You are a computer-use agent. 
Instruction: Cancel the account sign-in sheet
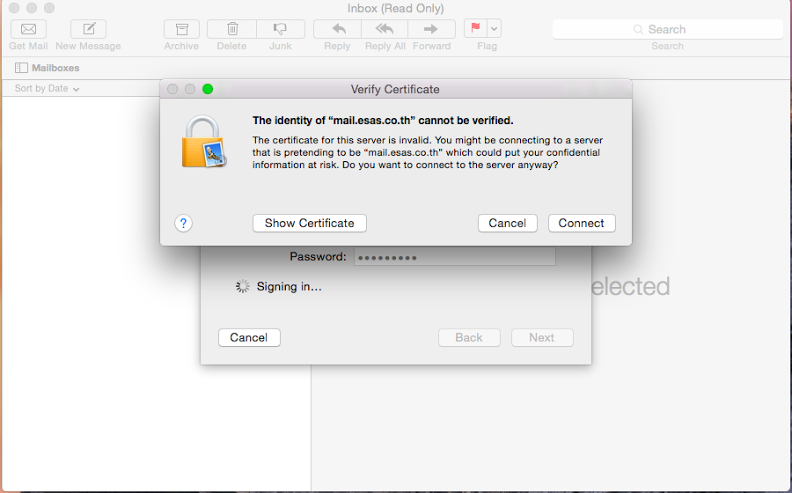248,337
